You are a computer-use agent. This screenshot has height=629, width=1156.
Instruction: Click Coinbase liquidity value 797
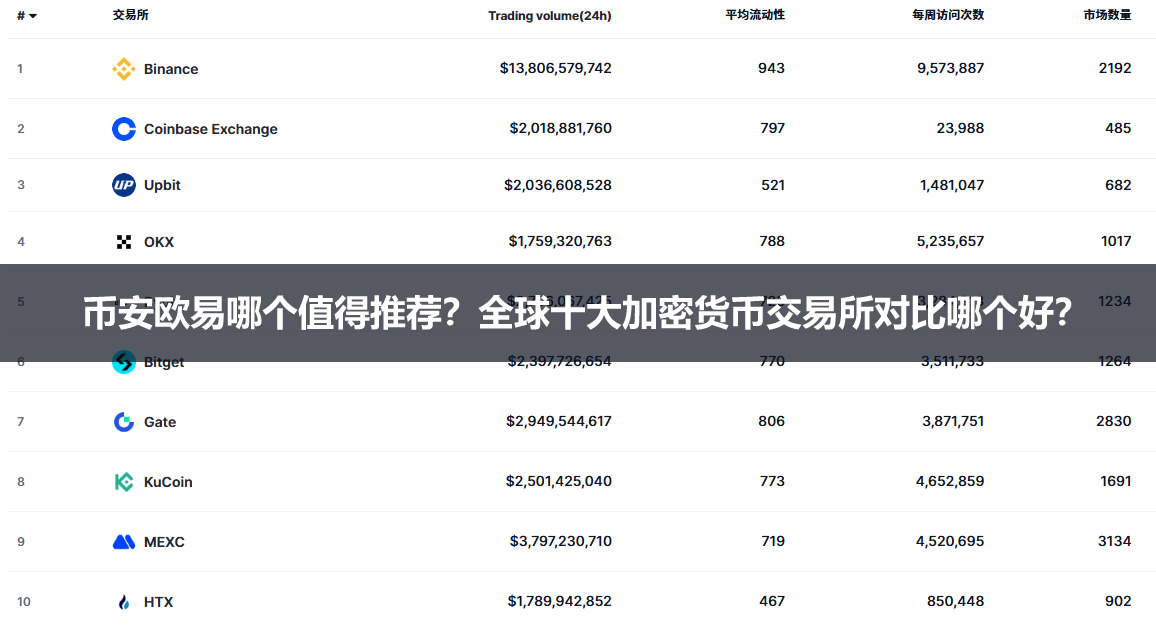click(773, 128)
